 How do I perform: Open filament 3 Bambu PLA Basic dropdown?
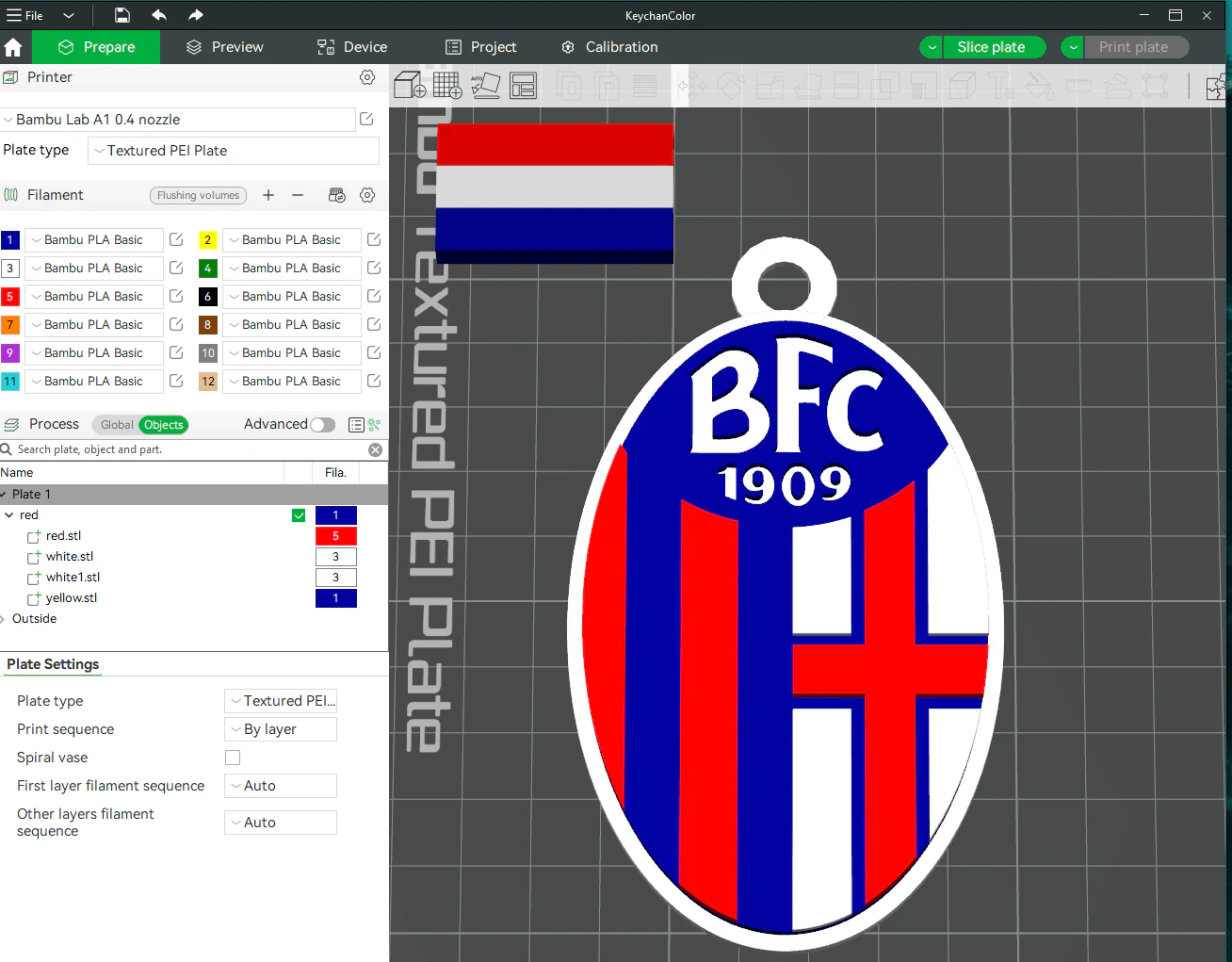[x=93, y=268]
